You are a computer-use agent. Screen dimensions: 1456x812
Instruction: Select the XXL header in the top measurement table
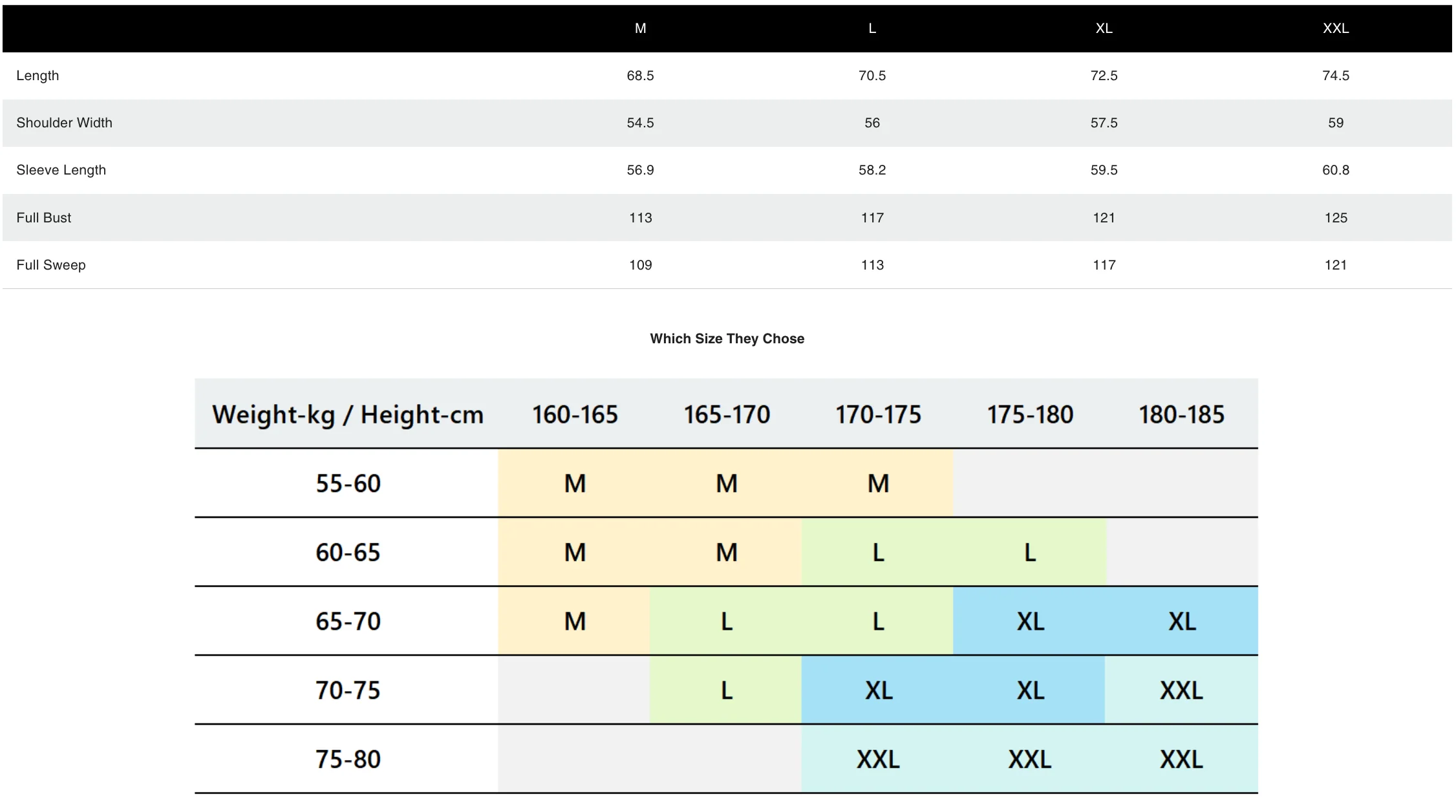pos(1335,28)
